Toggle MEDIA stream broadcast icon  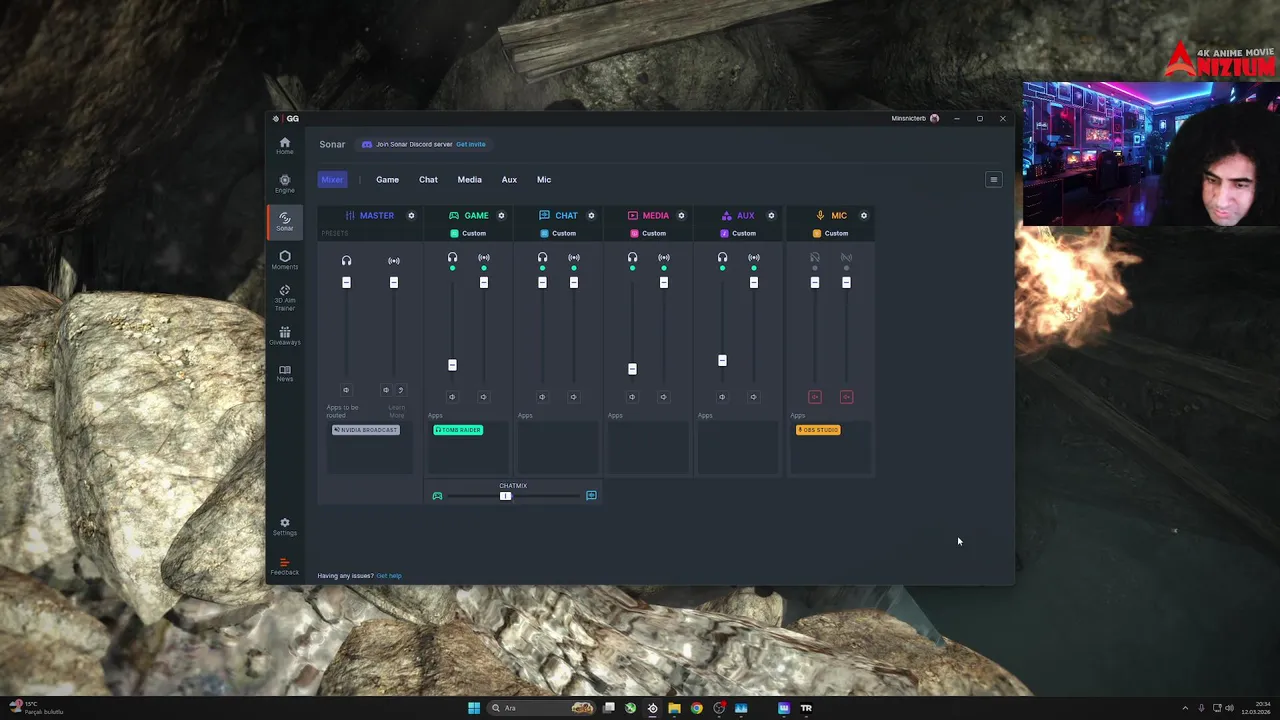[x=664, y=258]
